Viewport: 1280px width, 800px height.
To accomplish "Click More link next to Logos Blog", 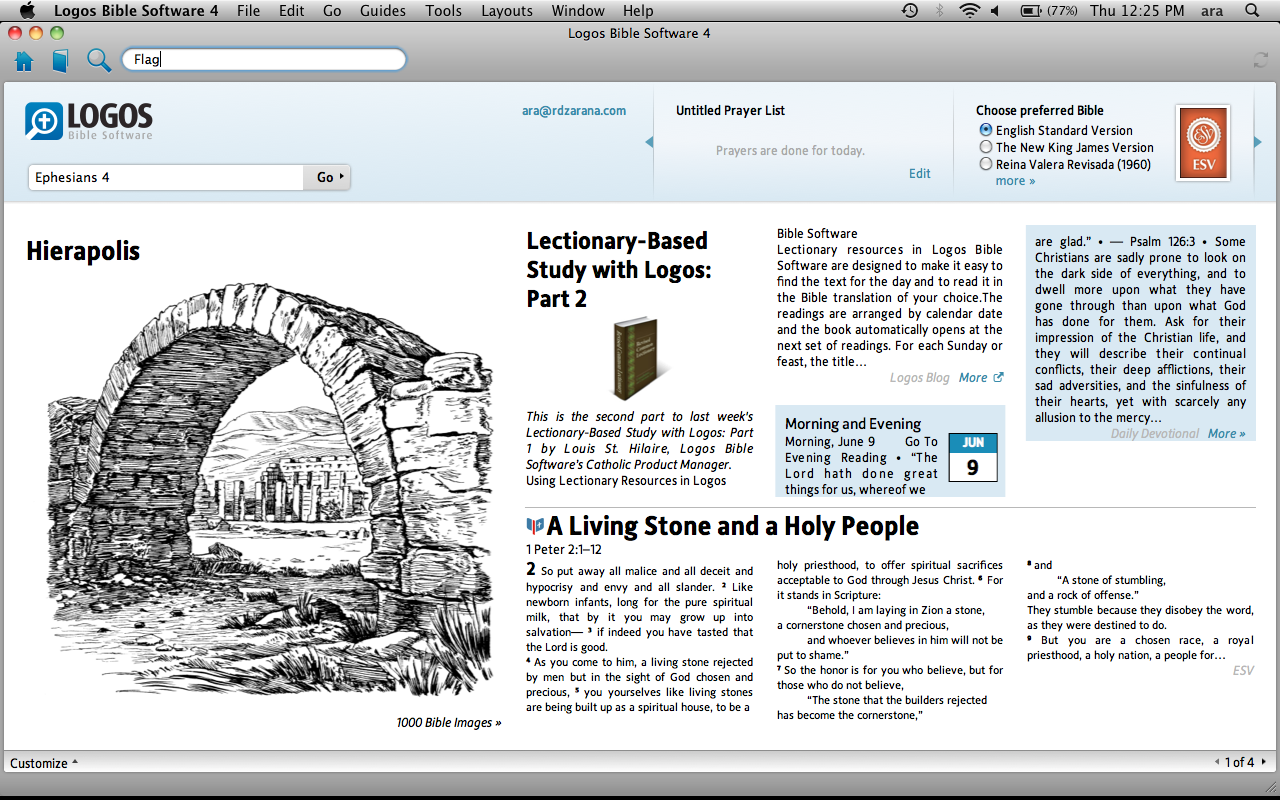I will coord(973,378).
